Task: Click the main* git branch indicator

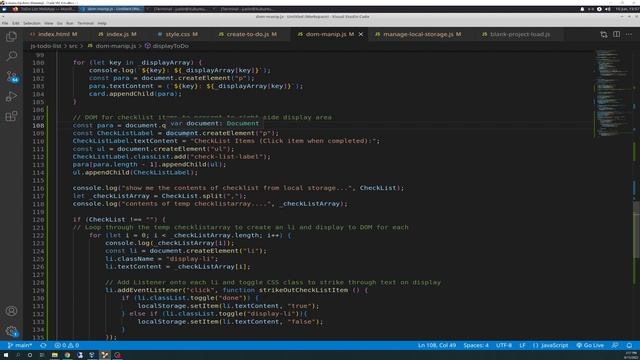Action: (x=20, y=345)
